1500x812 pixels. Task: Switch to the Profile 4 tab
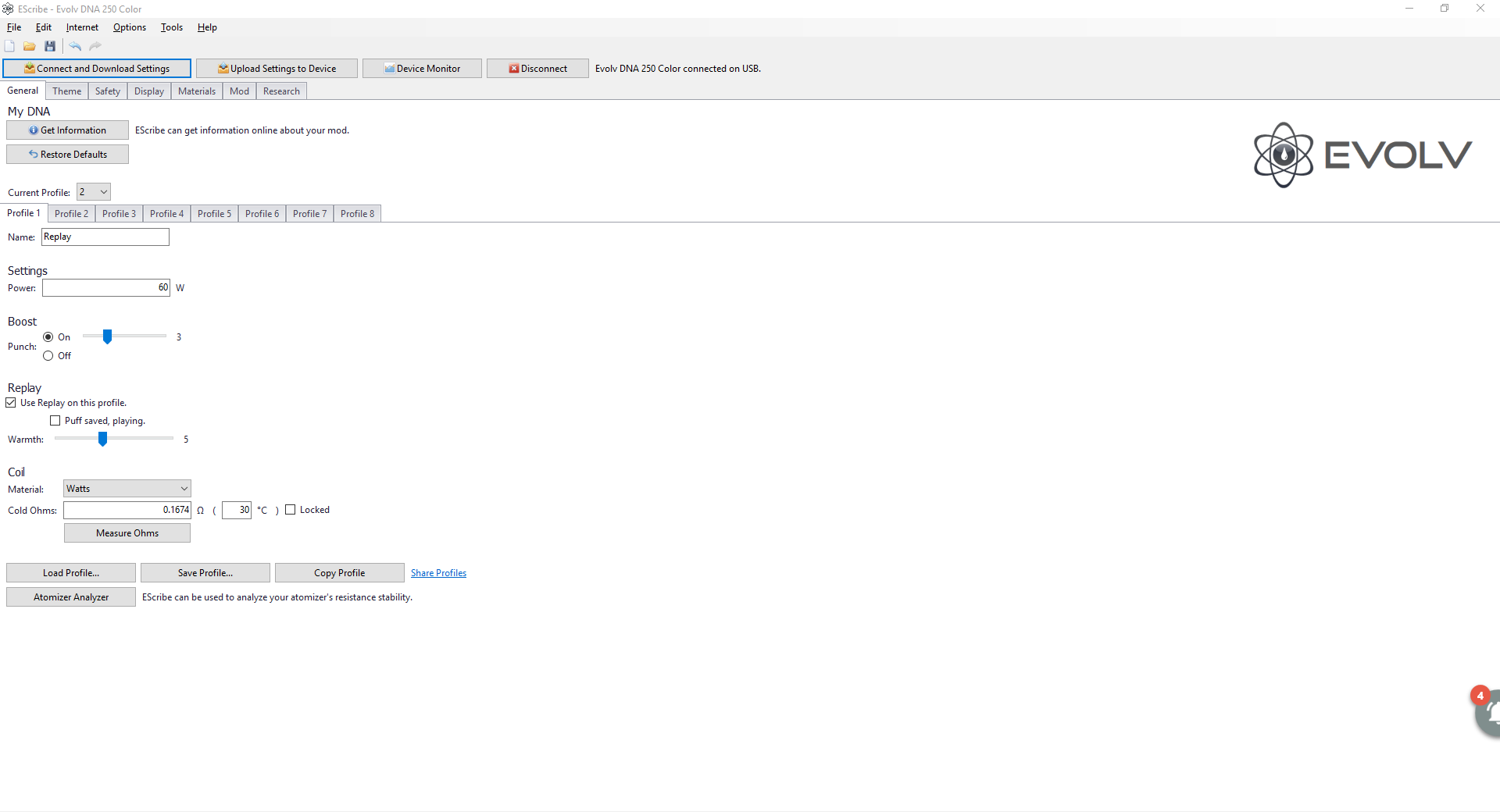[x=166, y=214]
